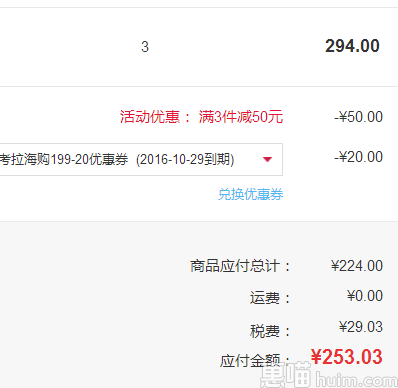Click the red ¥253.03 final amount
Image resolution: width=398 pixels, height=388 pixels.
tap(347, 357)
